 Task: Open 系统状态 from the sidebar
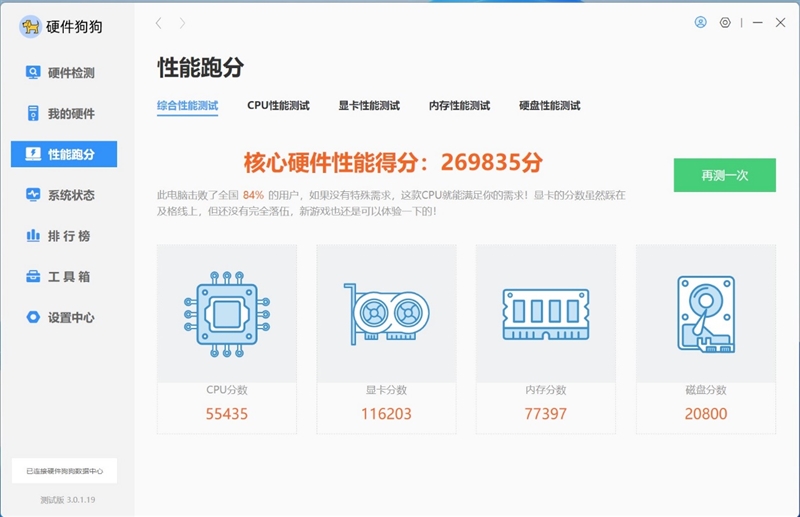(x=64, y=194)
